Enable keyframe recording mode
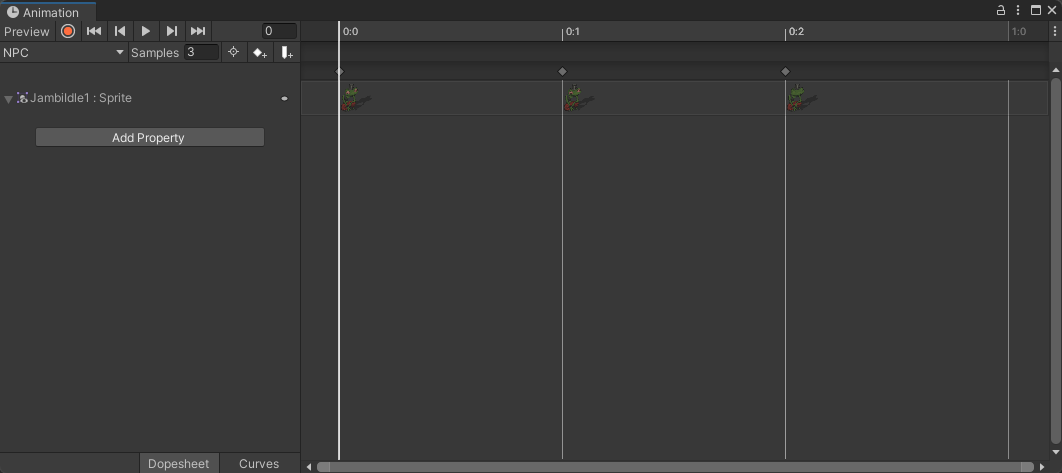 tap(68, 31)
